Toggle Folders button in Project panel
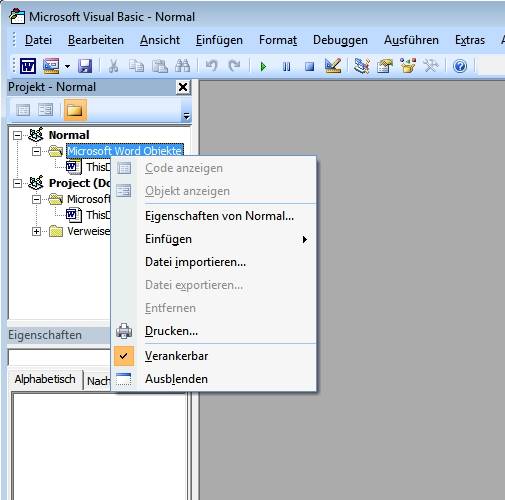The height and width of the screenshot is (500, 505). [x=75, y=110]
